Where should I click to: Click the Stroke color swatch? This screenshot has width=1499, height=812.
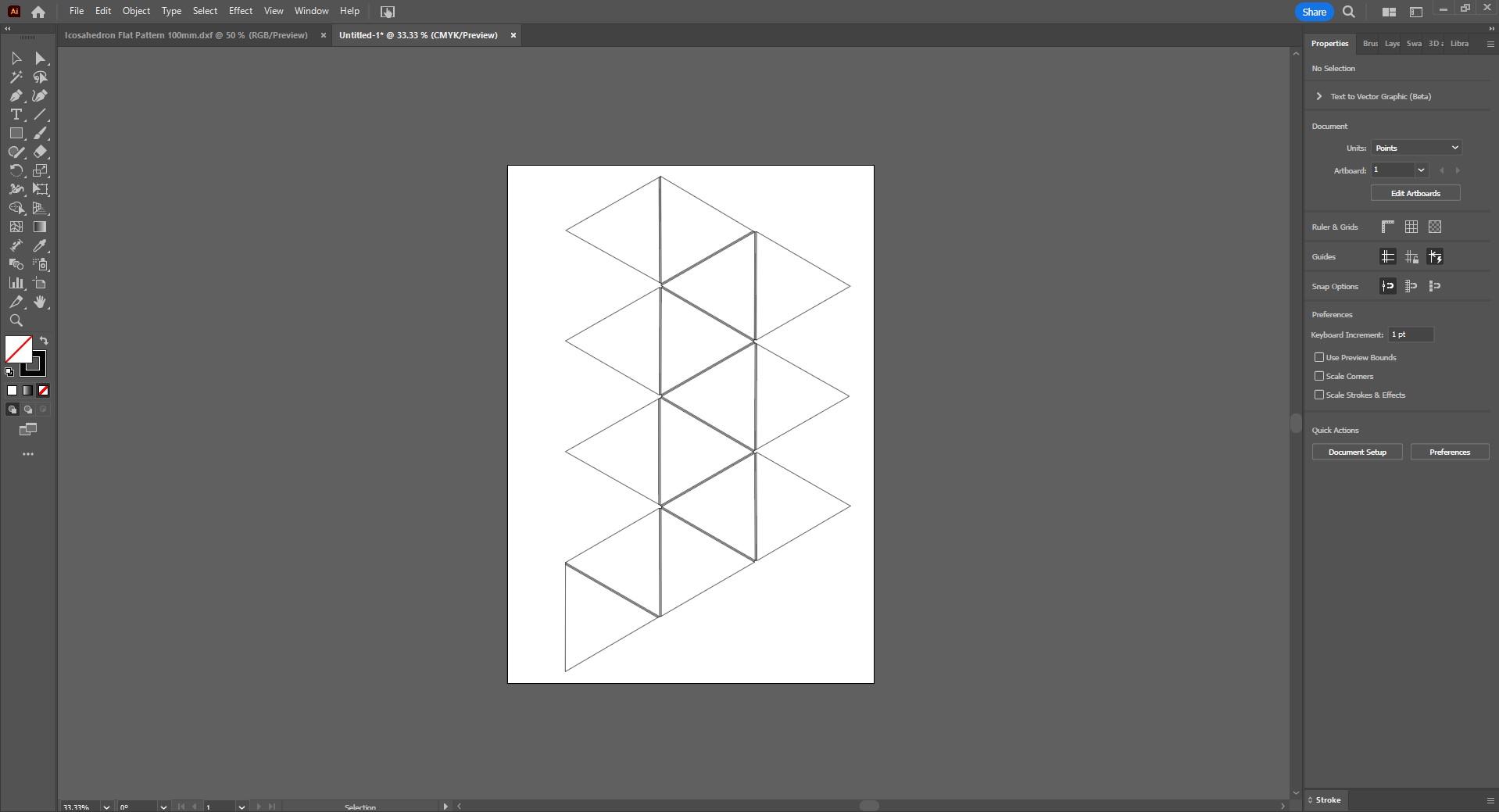click(38, 367)
